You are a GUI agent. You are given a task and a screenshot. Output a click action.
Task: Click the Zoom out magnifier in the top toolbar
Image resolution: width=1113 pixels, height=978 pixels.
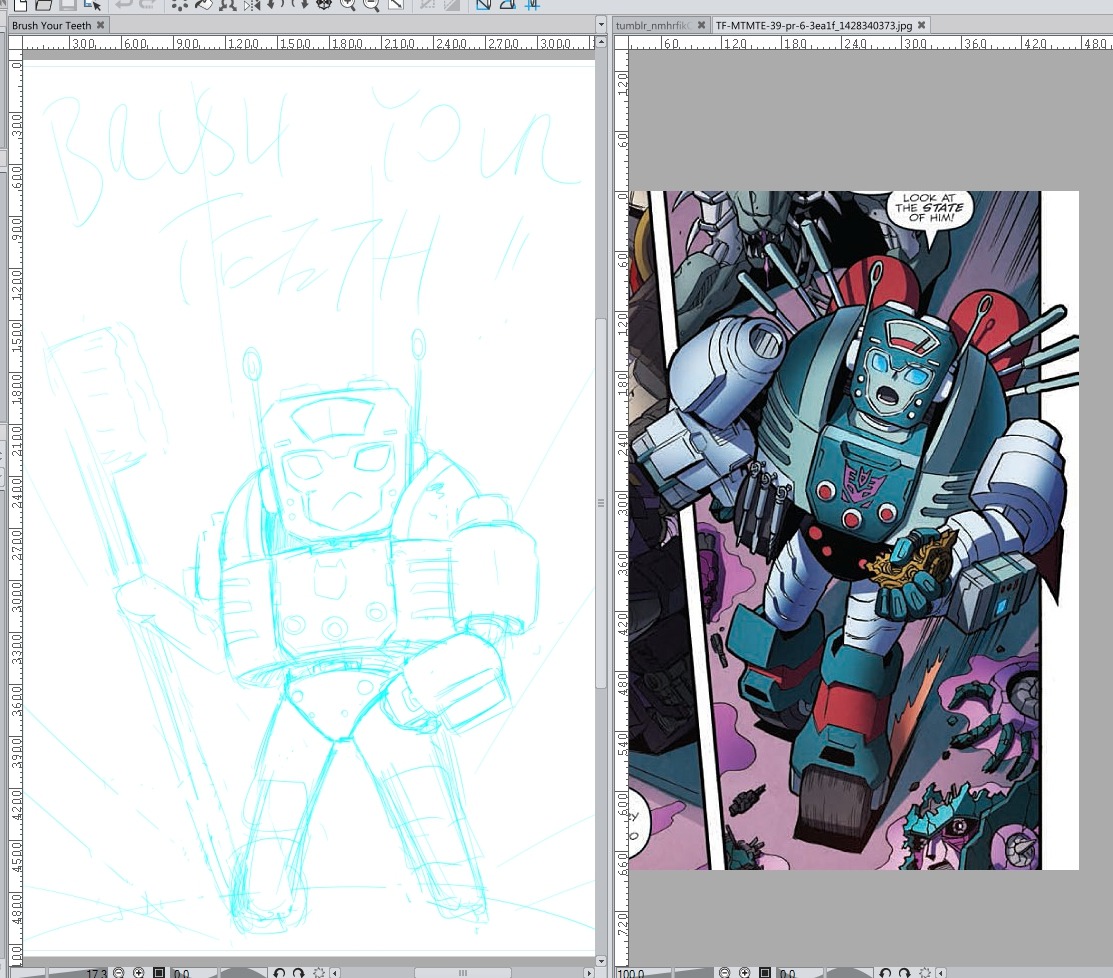pyautogui.click(x=371, y=5)
